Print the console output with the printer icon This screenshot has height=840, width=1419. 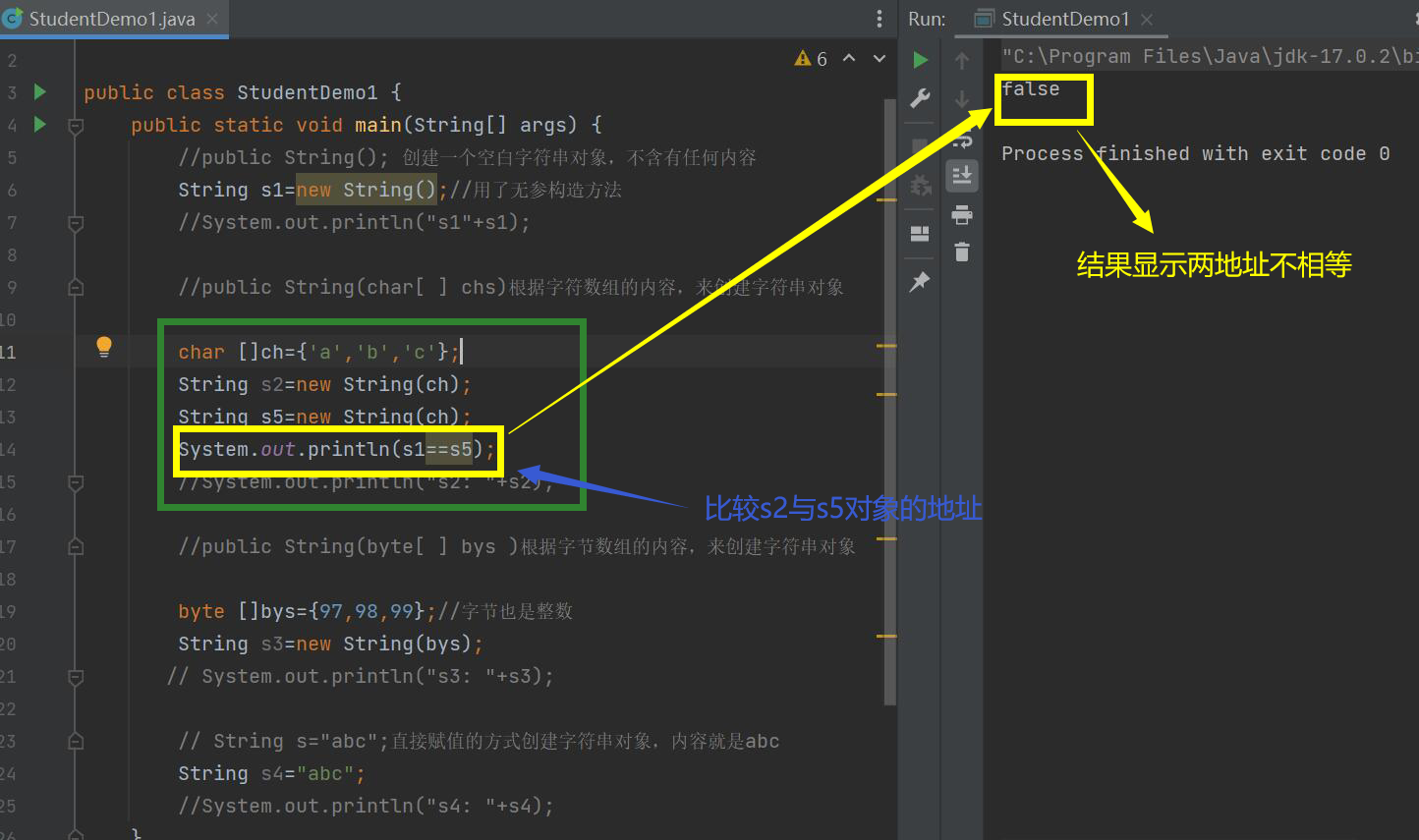pos(962,215)
